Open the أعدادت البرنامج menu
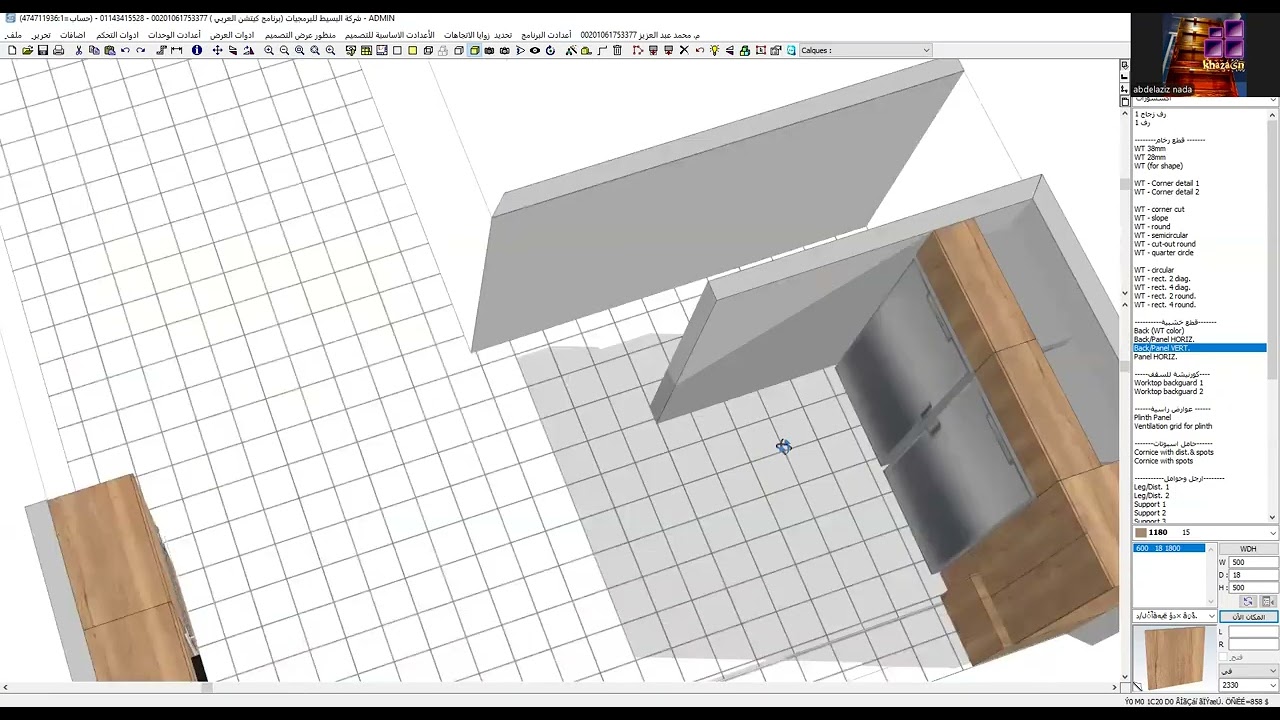 546,35
